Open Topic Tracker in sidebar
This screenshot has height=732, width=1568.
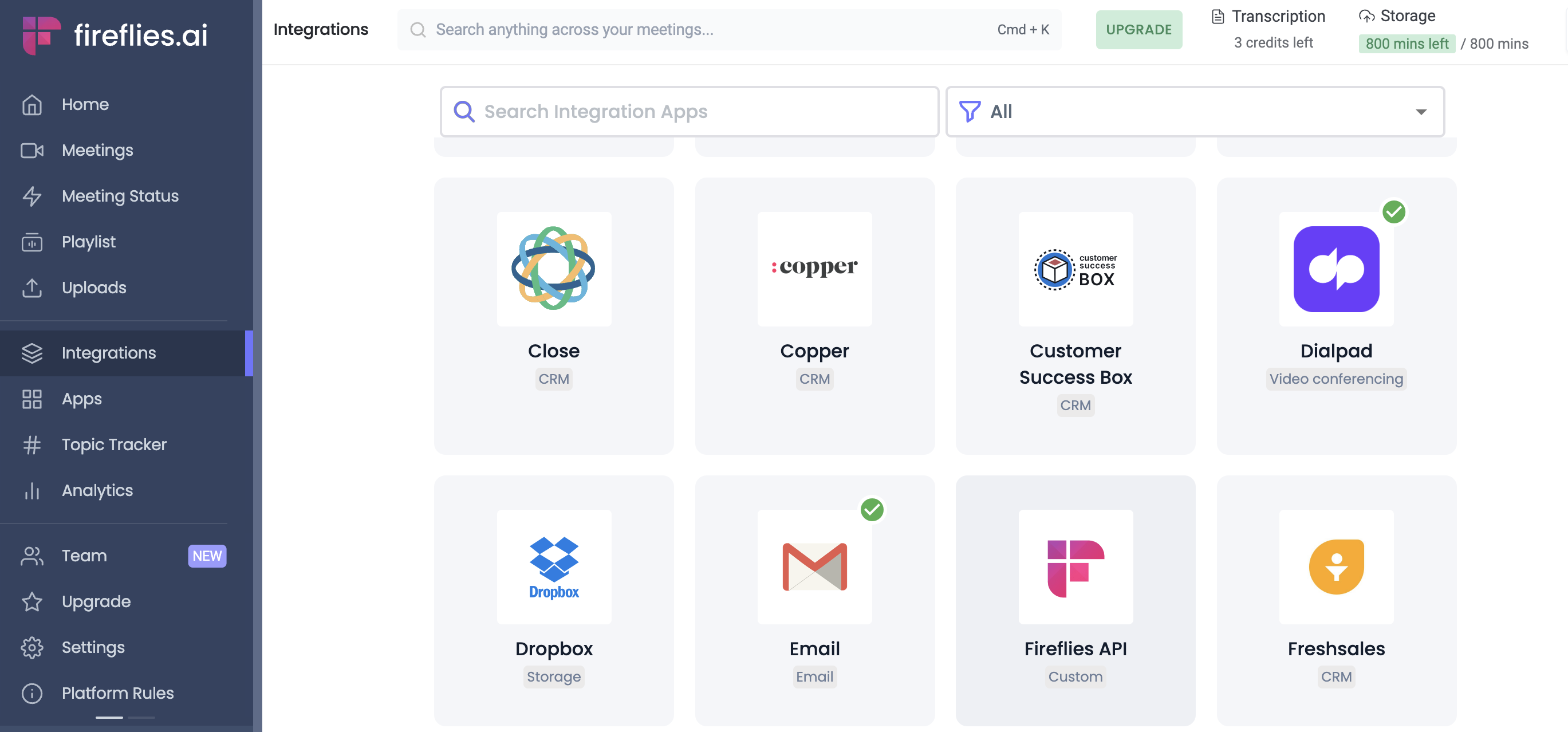pyautogui.click(x=114, y=444)
